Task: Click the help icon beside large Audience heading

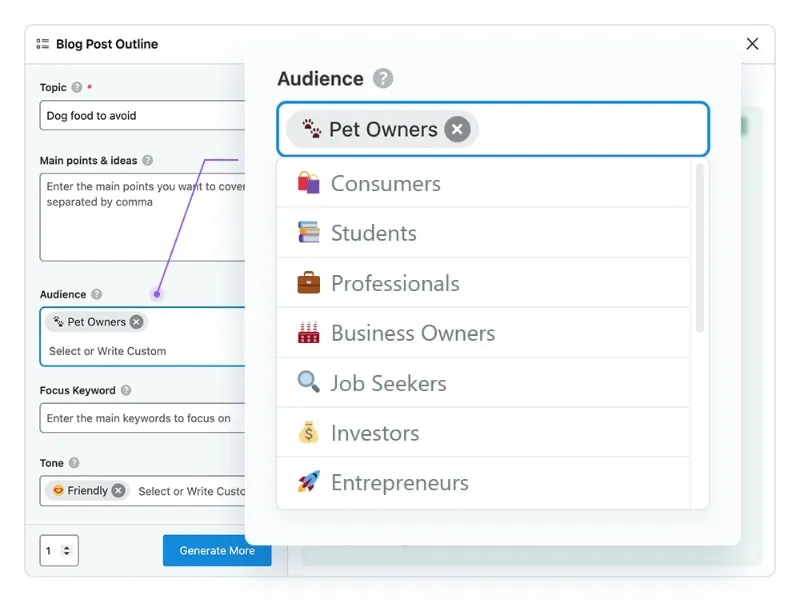Action: [383, 78]
